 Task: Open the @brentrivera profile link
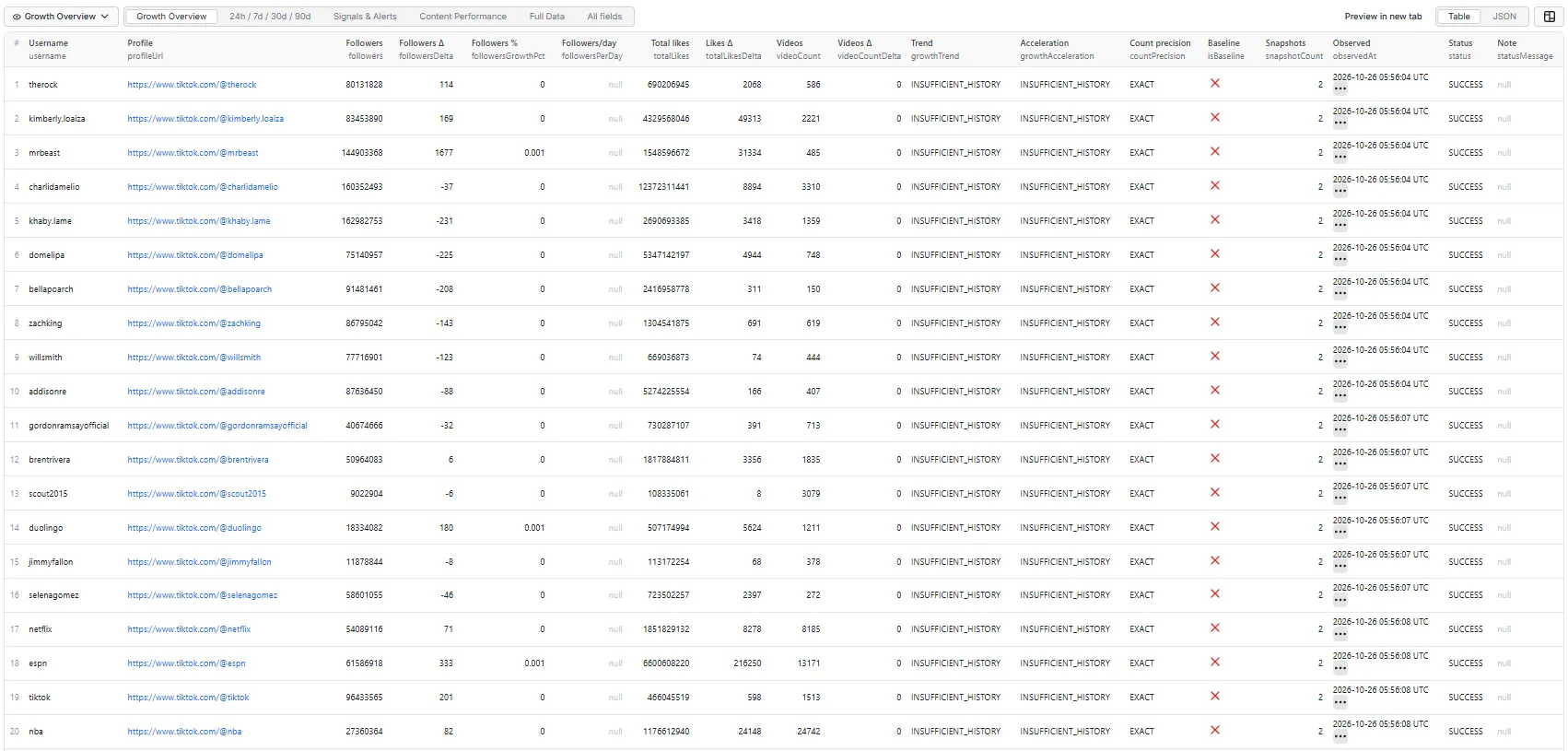(x=198, y=460)
